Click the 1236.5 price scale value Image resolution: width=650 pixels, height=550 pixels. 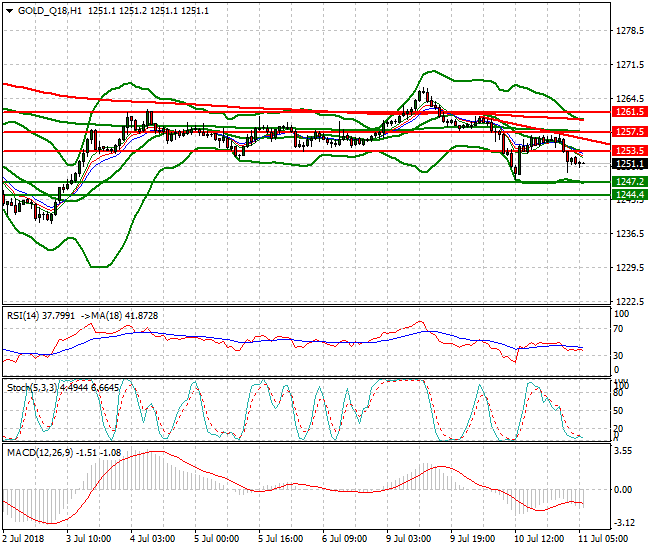click(x=630, y=233)
